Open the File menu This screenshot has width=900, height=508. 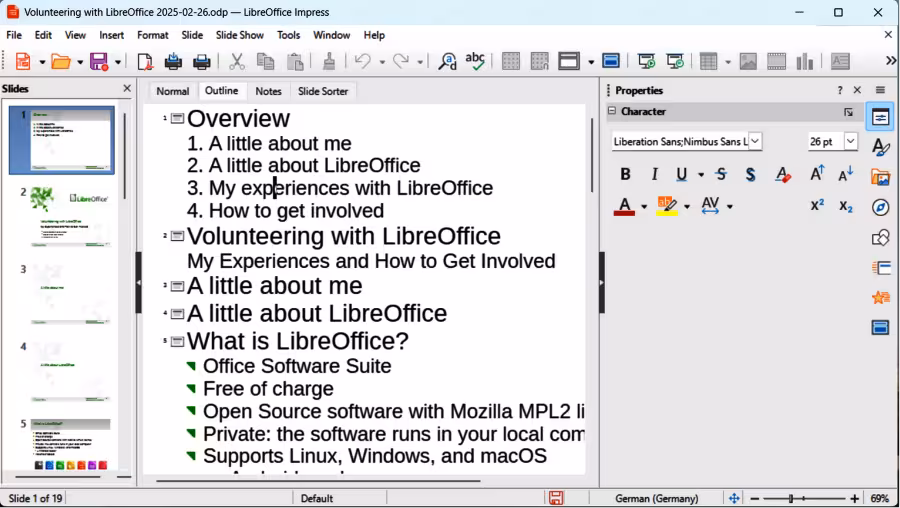[14, 35]
